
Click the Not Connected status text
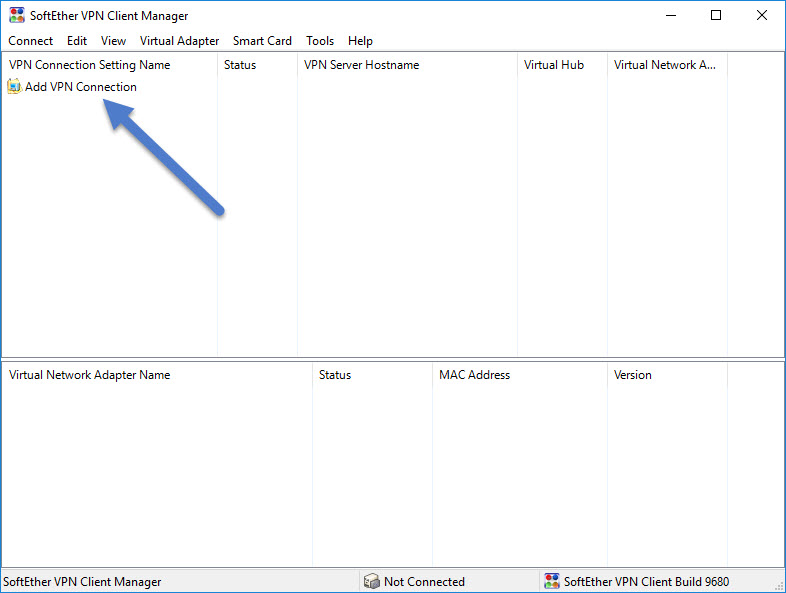424,581
